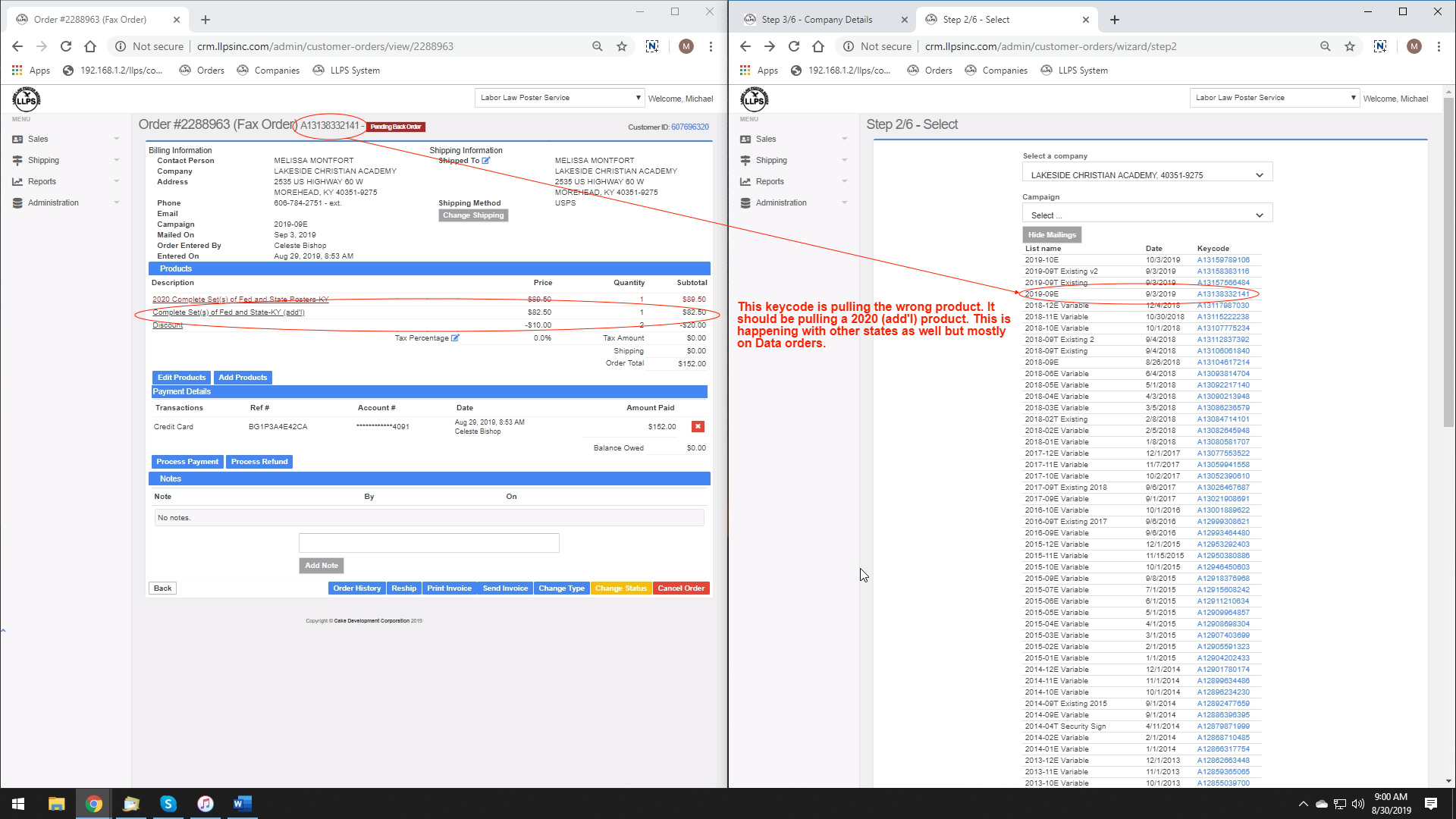Screen dimensions: 1456x819
Task: Click the note text input field
Action: point(428,543)
